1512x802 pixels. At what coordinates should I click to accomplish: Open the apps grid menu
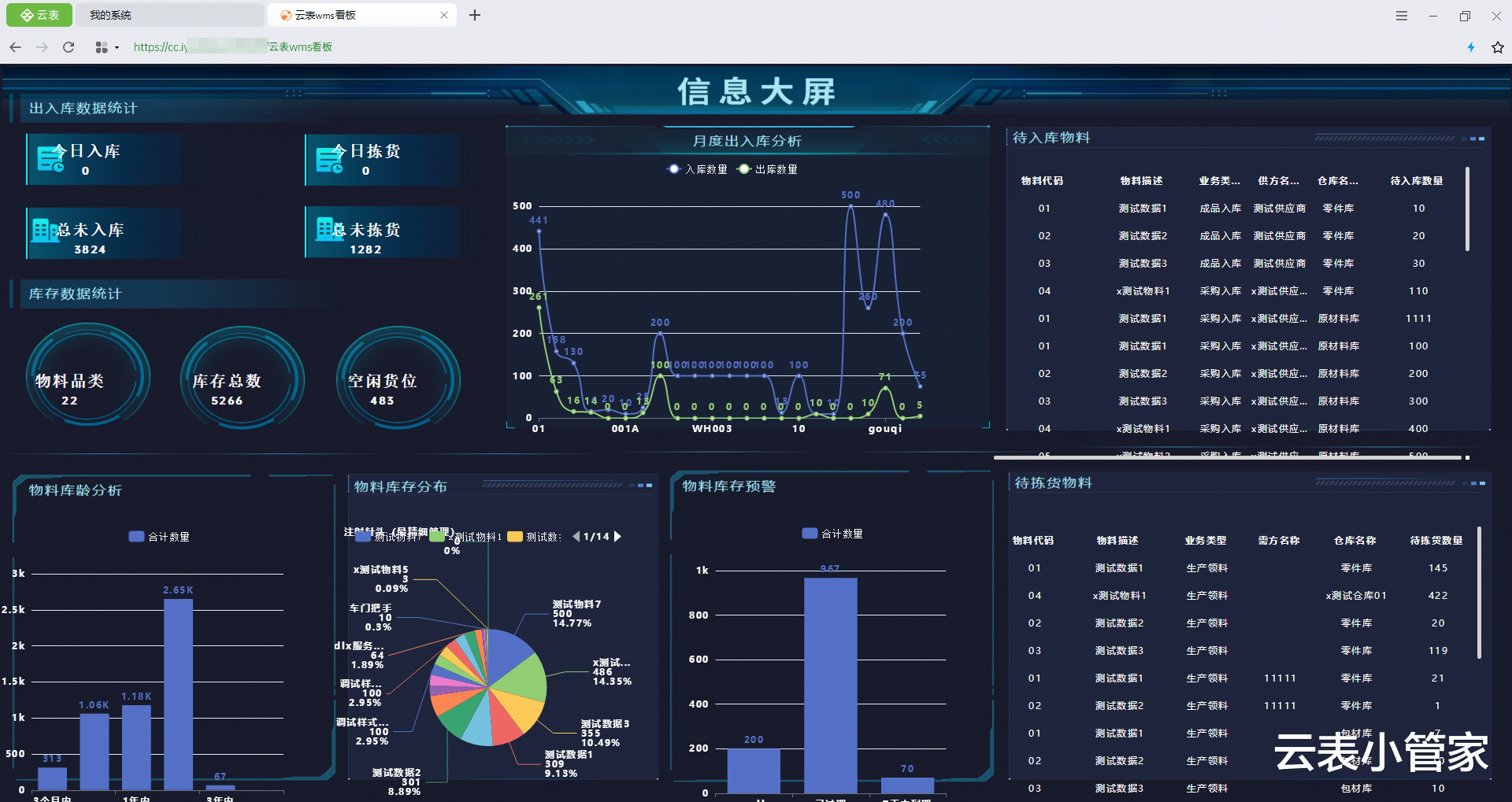[x=102, y=47]
